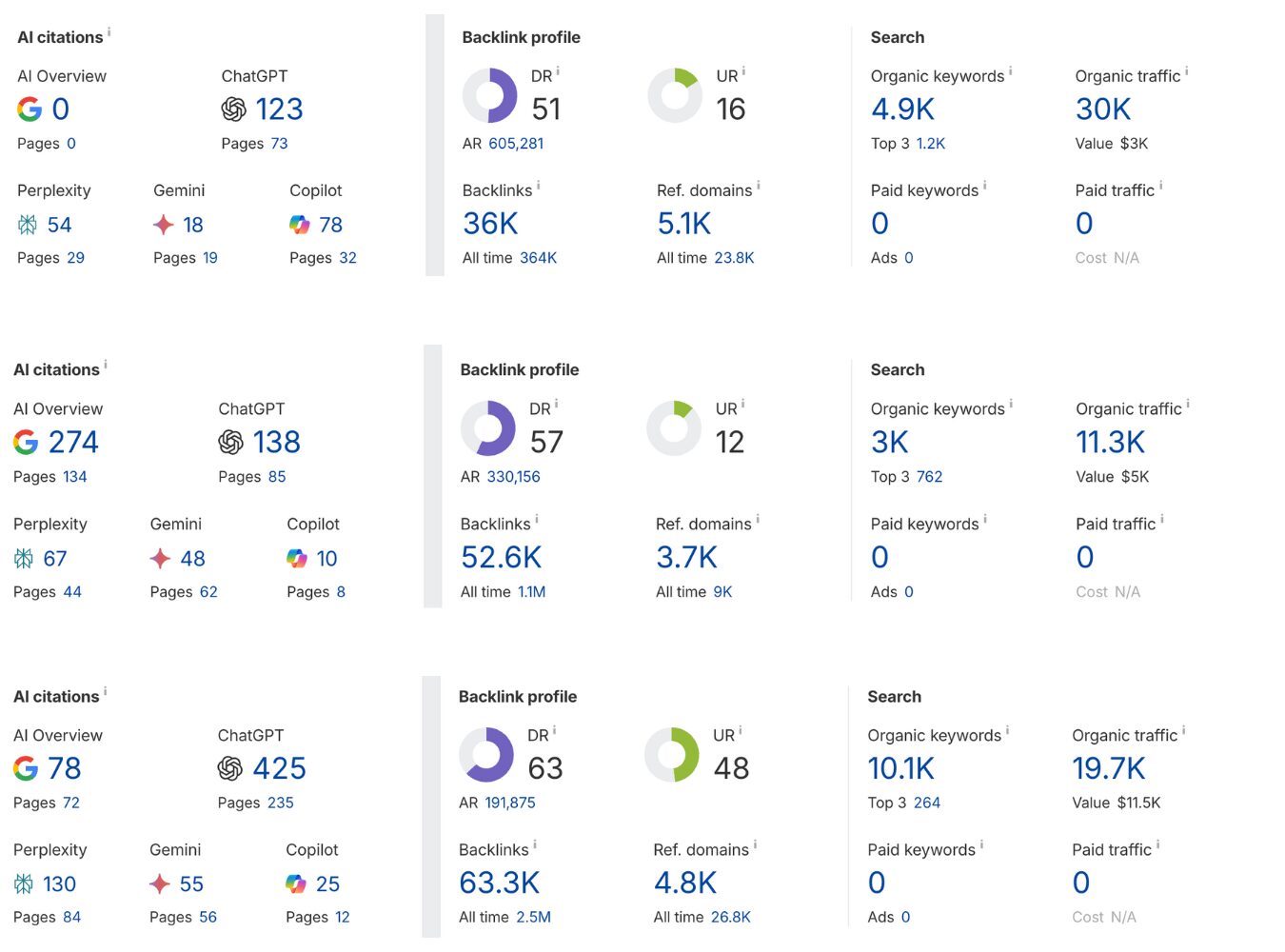
Task: Click the Copilot icon beside 25
Action: 296,884
